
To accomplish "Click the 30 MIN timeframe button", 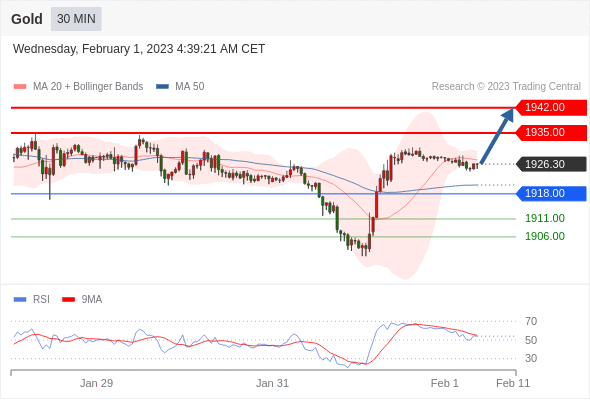I will [x=76, y=19].
